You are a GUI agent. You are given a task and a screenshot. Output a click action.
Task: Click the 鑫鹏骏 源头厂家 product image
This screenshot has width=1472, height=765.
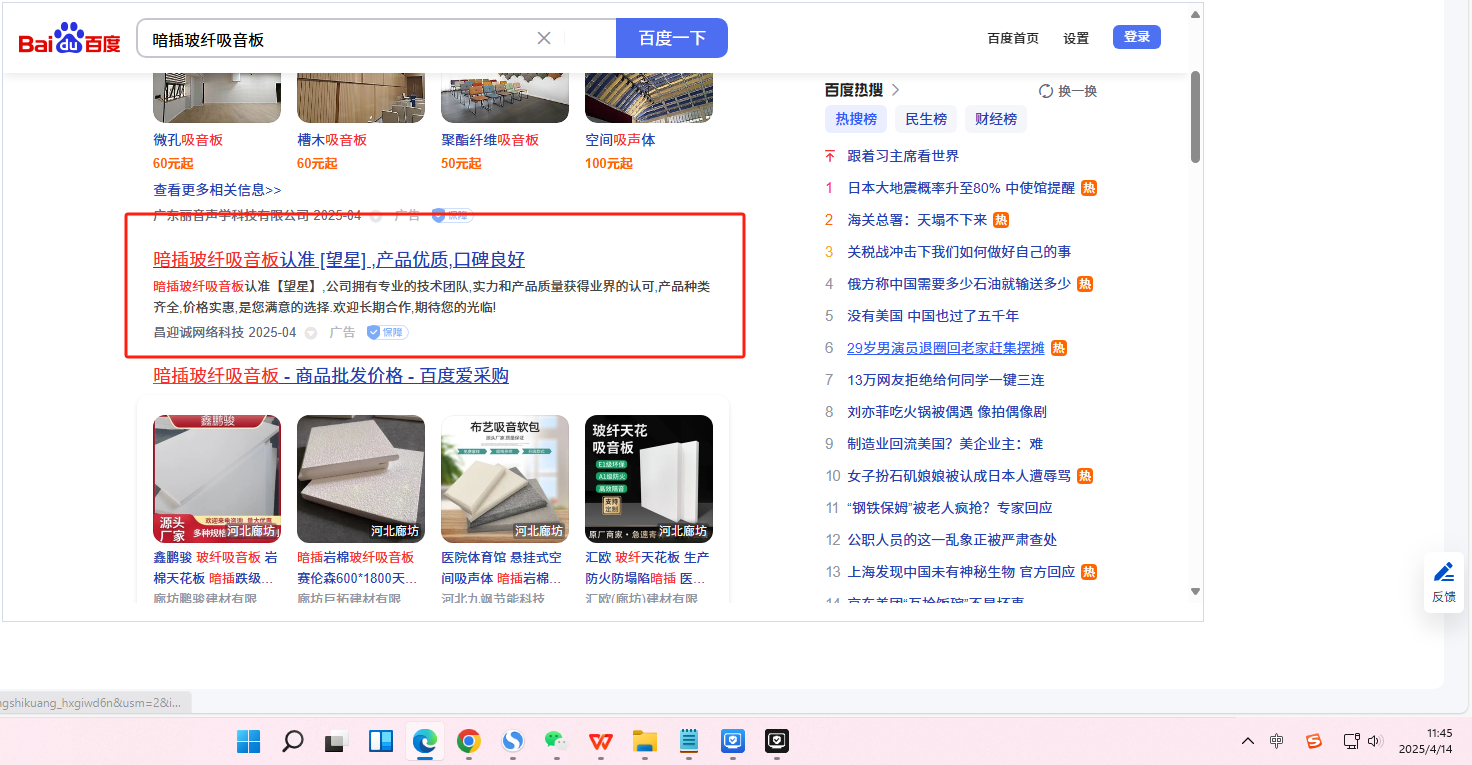tap(217, 479)
